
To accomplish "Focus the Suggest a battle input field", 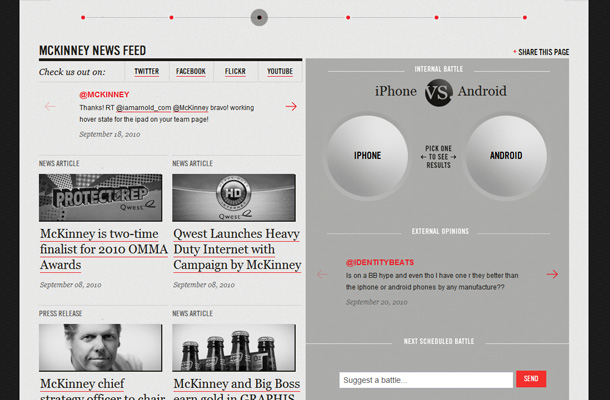I will 426,380.
